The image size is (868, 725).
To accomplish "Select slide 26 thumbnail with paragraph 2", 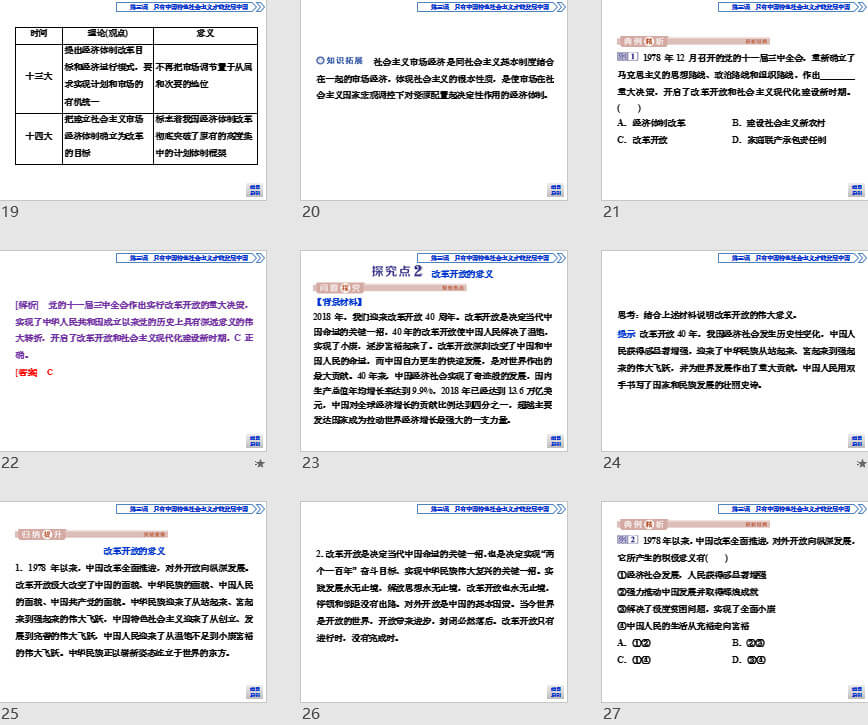I will tap(434, 602).
